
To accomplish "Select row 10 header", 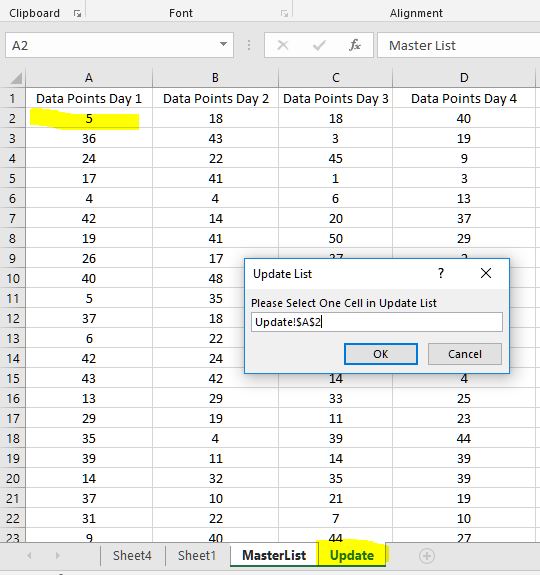I will (x=12, y=278).
